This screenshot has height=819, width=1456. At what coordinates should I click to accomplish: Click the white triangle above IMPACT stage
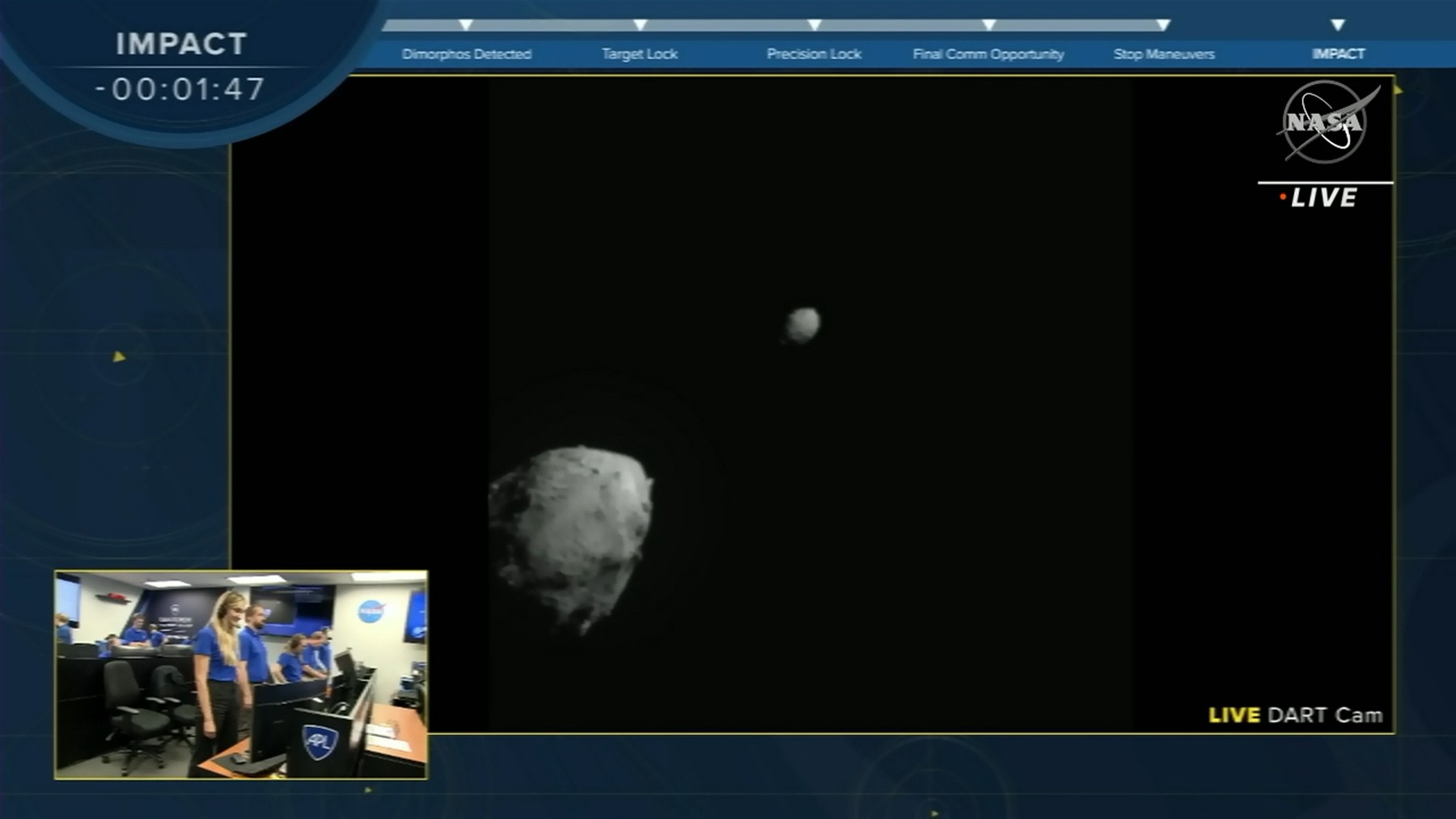tap(1339, 25)
